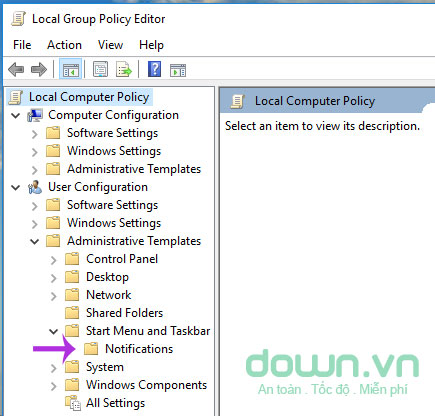Screen dimensions: 435x416
Task: Select the System label in tree
Action: pyautogui.click(x=105, y=367)
